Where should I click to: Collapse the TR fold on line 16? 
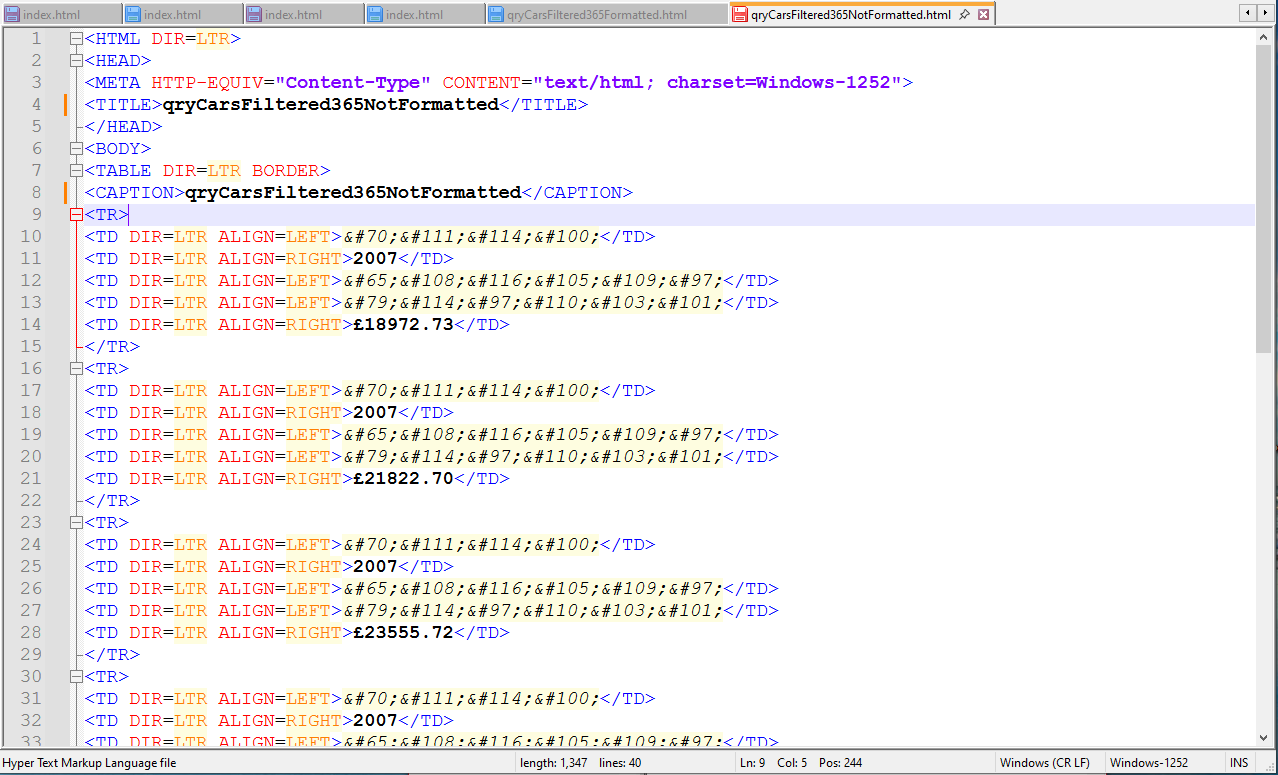click(76, 368)
